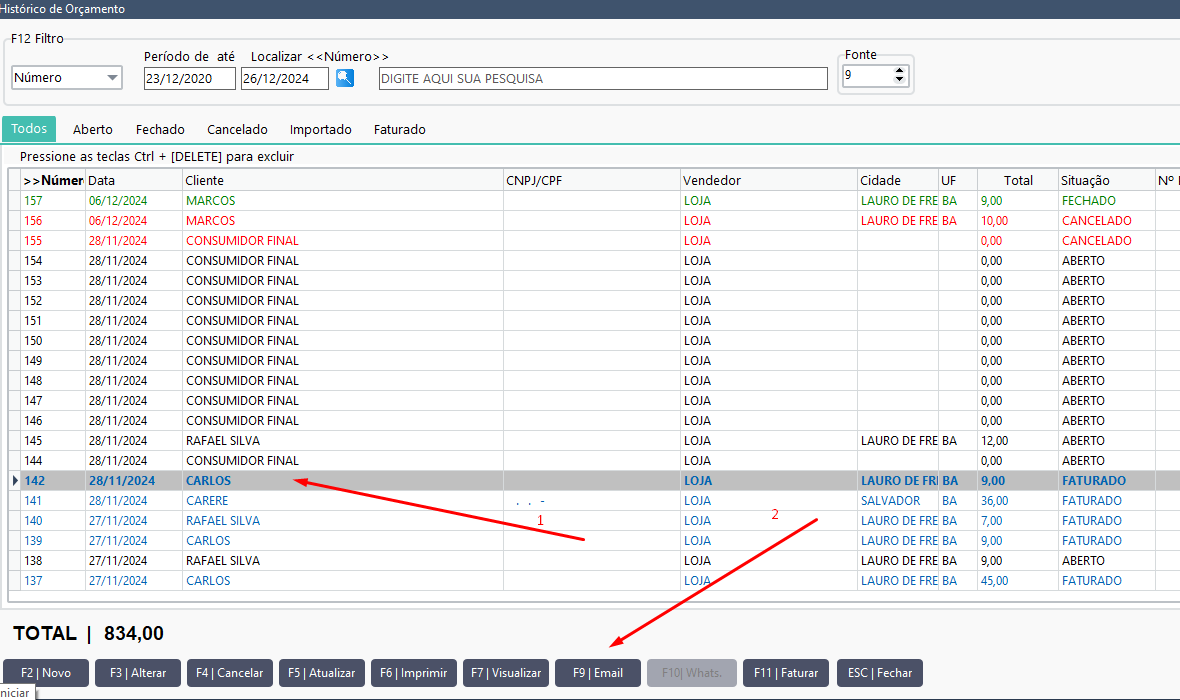Click the ESC | Fechar button
Viewport: 1180px width, 700px height.
(x=880, y=673)
